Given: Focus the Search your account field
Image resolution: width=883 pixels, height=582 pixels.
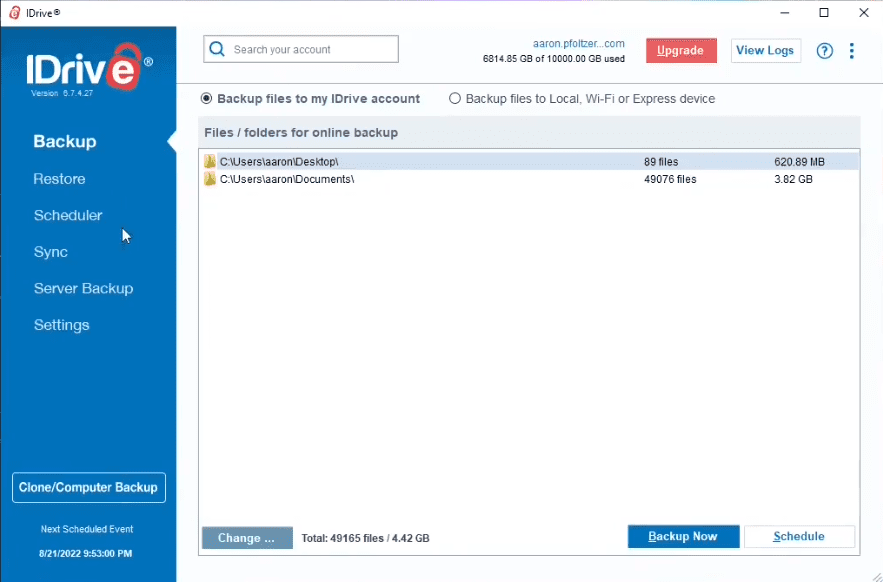Looking at the screenshot, I should click(x=301, y=49).
